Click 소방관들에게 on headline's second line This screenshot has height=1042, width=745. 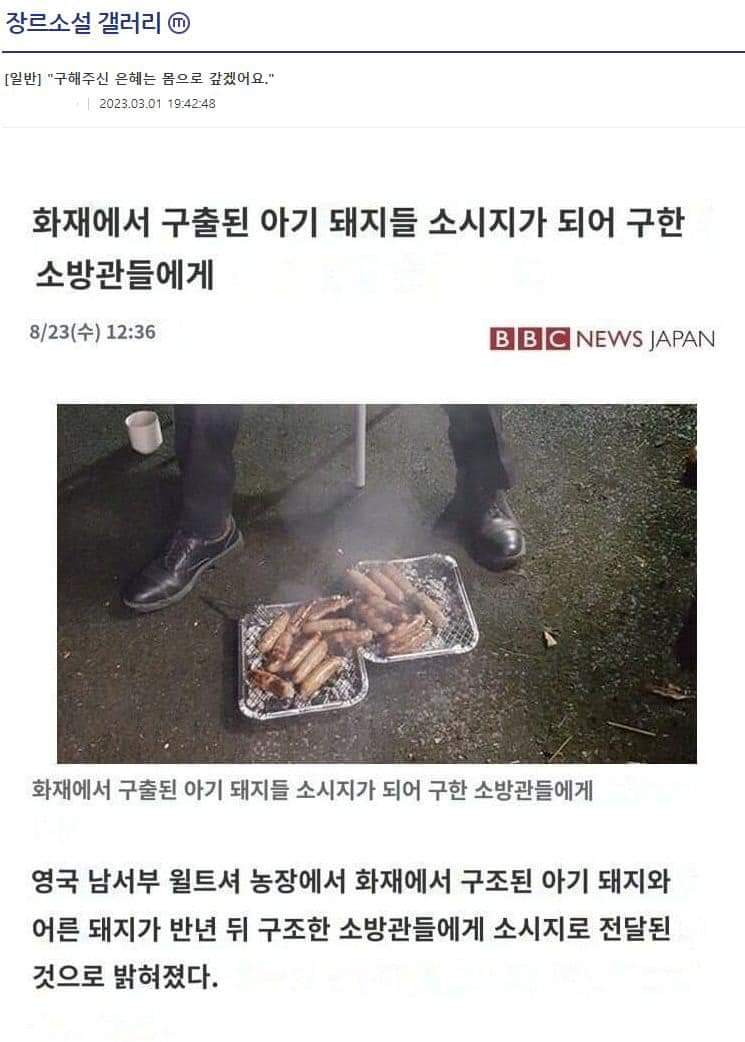pyautogui.click(x=124, y=274)
